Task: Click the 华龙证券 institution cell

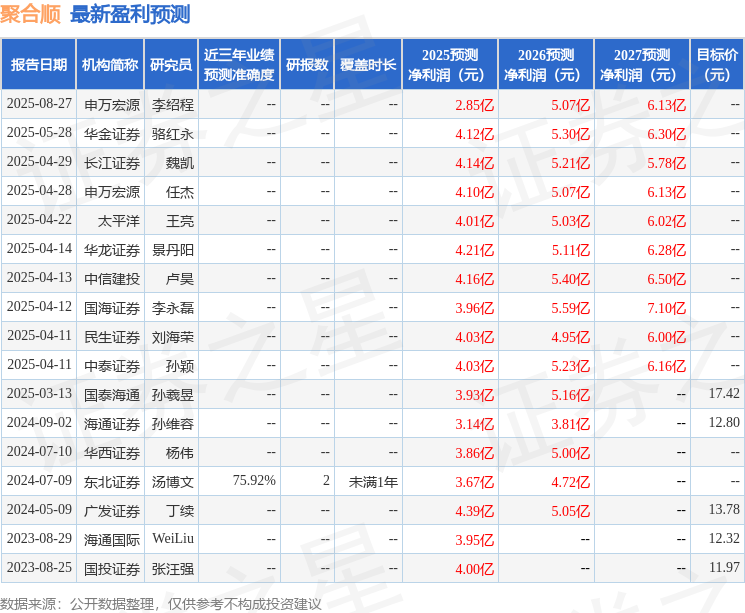Action: [112, 250]
